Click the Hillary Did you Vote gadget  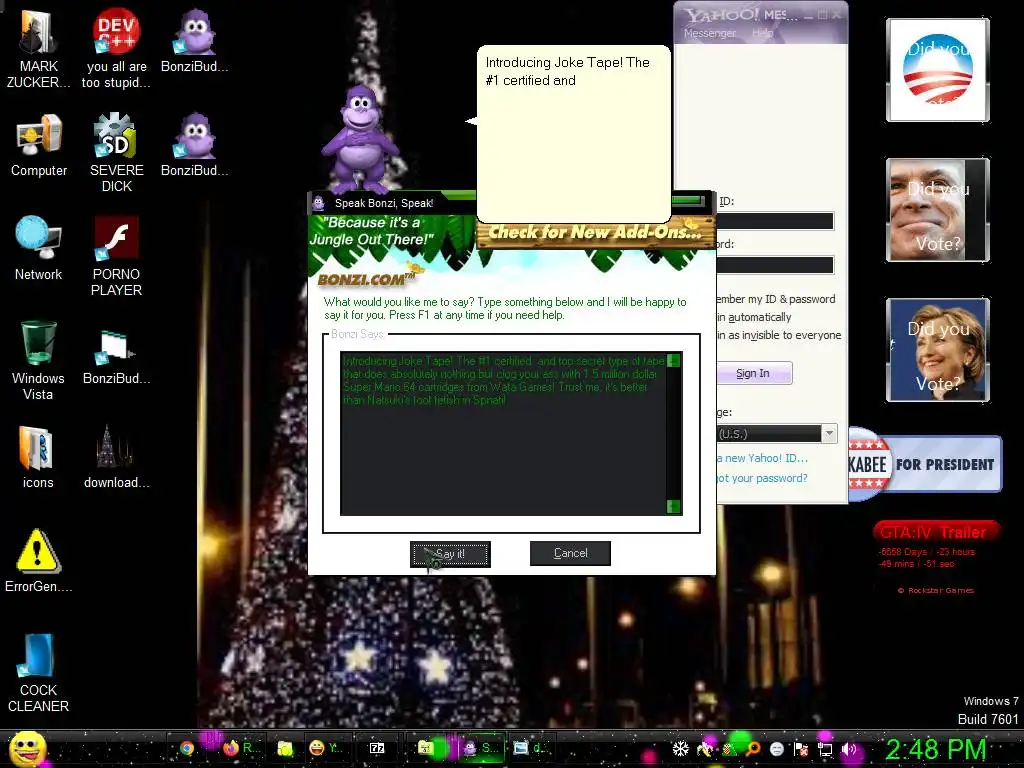(938, 349)
